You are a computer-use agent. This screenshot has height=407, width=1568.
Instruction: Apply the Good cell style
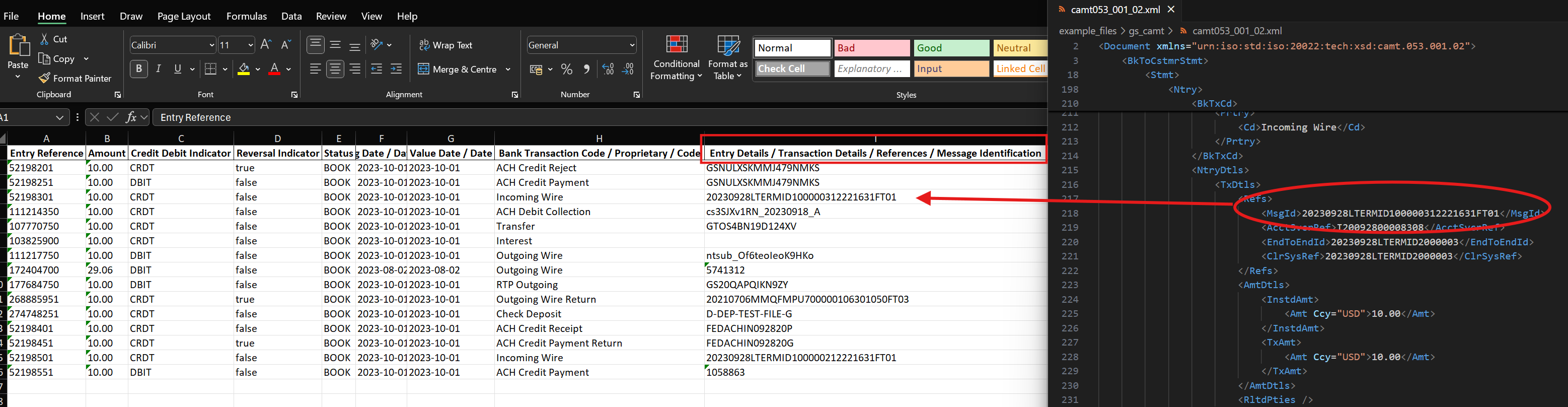951,48
